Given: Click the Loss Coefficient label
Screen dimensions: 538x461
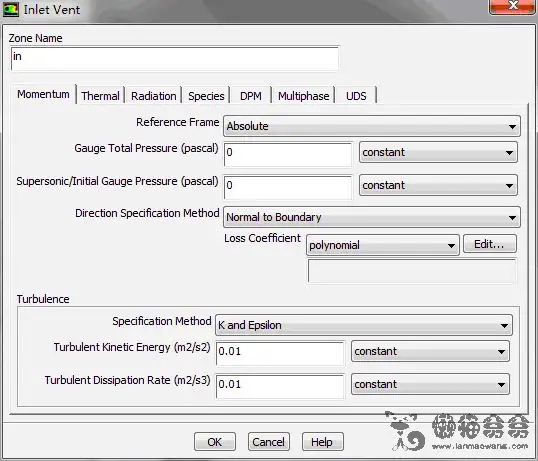Looking at the screenshot, I should coord(262,238).
